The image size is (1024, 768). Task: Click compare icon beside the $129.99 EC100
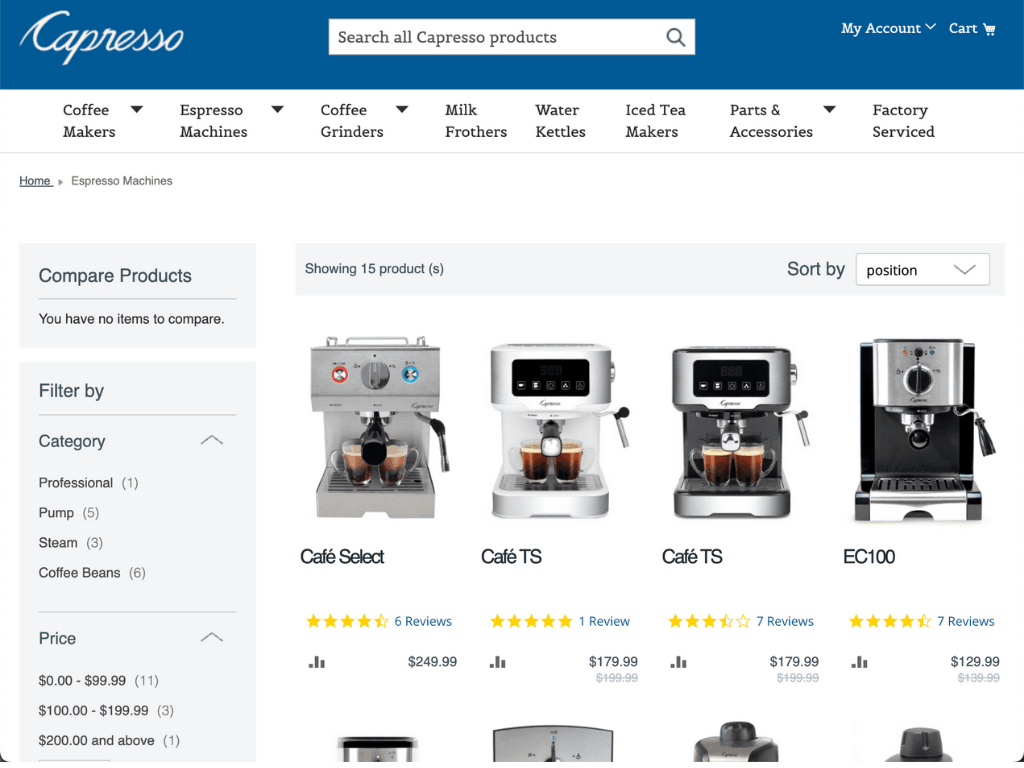tap(859, 662)
